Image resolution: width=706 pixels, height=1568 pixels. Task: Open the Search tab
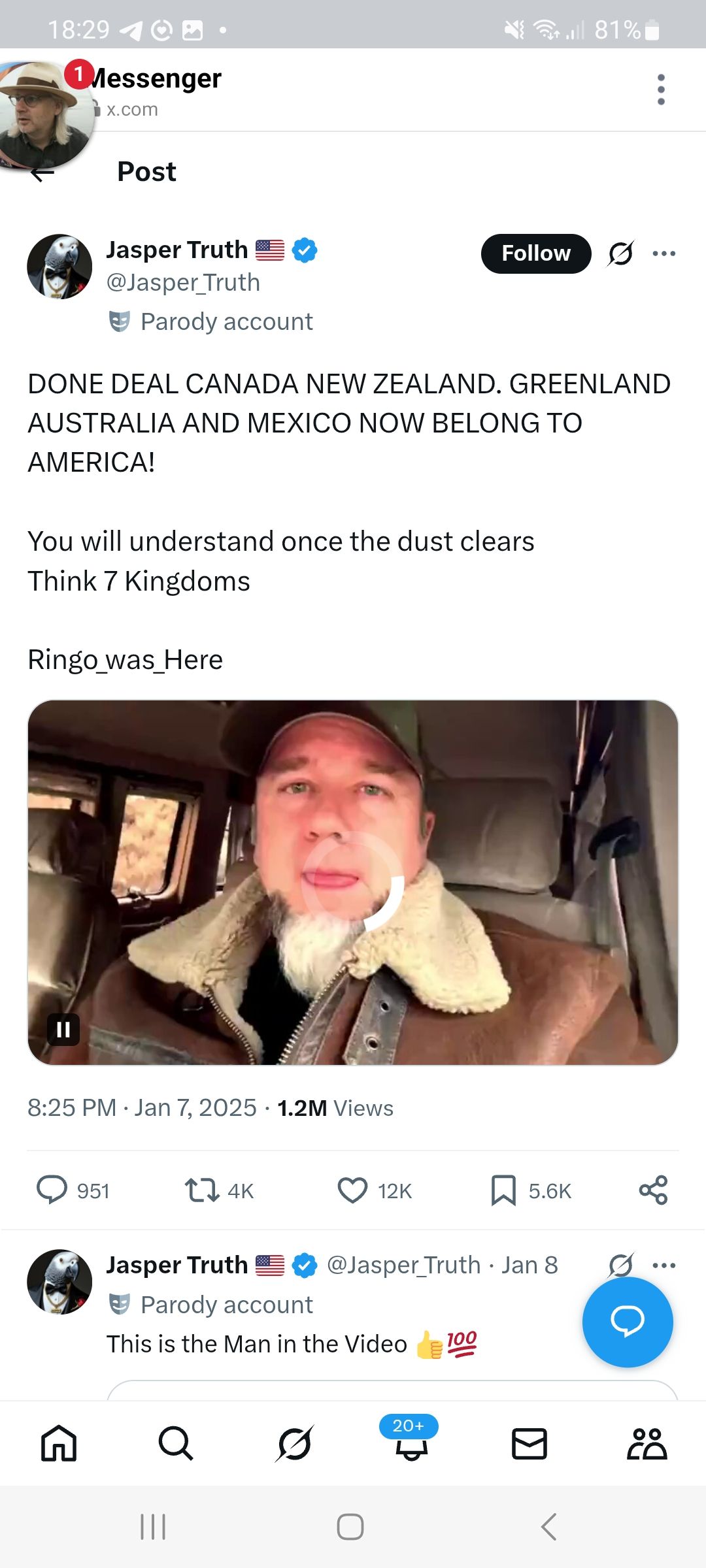click(176, 1443)
